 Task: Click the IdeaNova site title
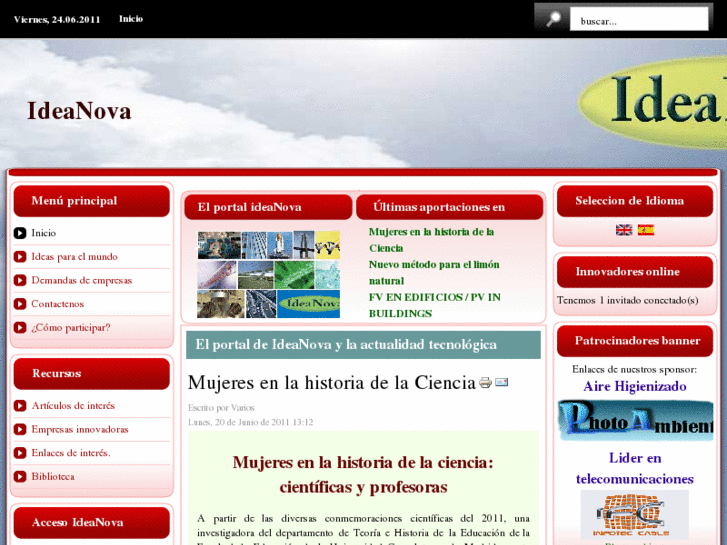pyautogui.click(x=79, y=111)
